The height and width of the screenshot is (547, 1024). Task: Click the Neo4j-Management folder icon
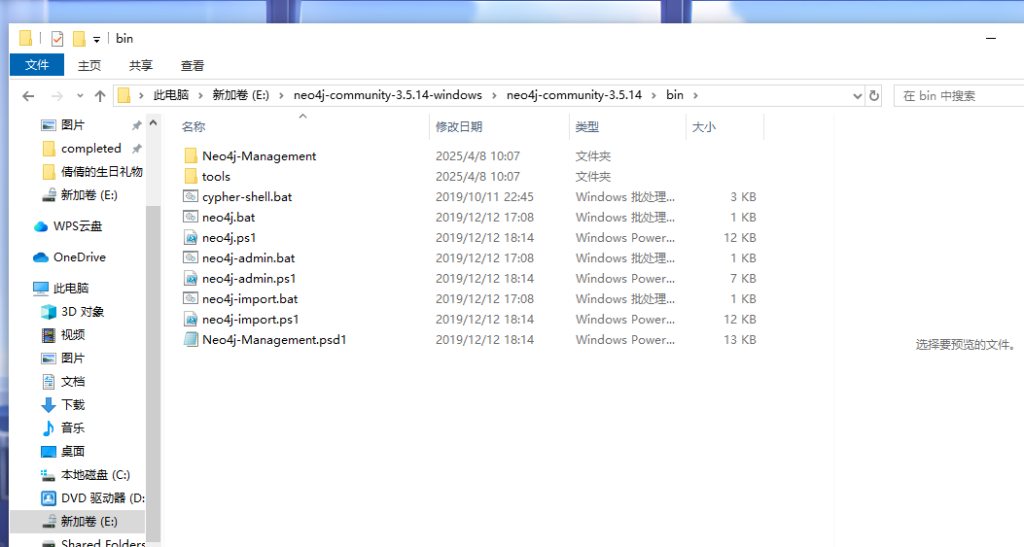point(191,156)
